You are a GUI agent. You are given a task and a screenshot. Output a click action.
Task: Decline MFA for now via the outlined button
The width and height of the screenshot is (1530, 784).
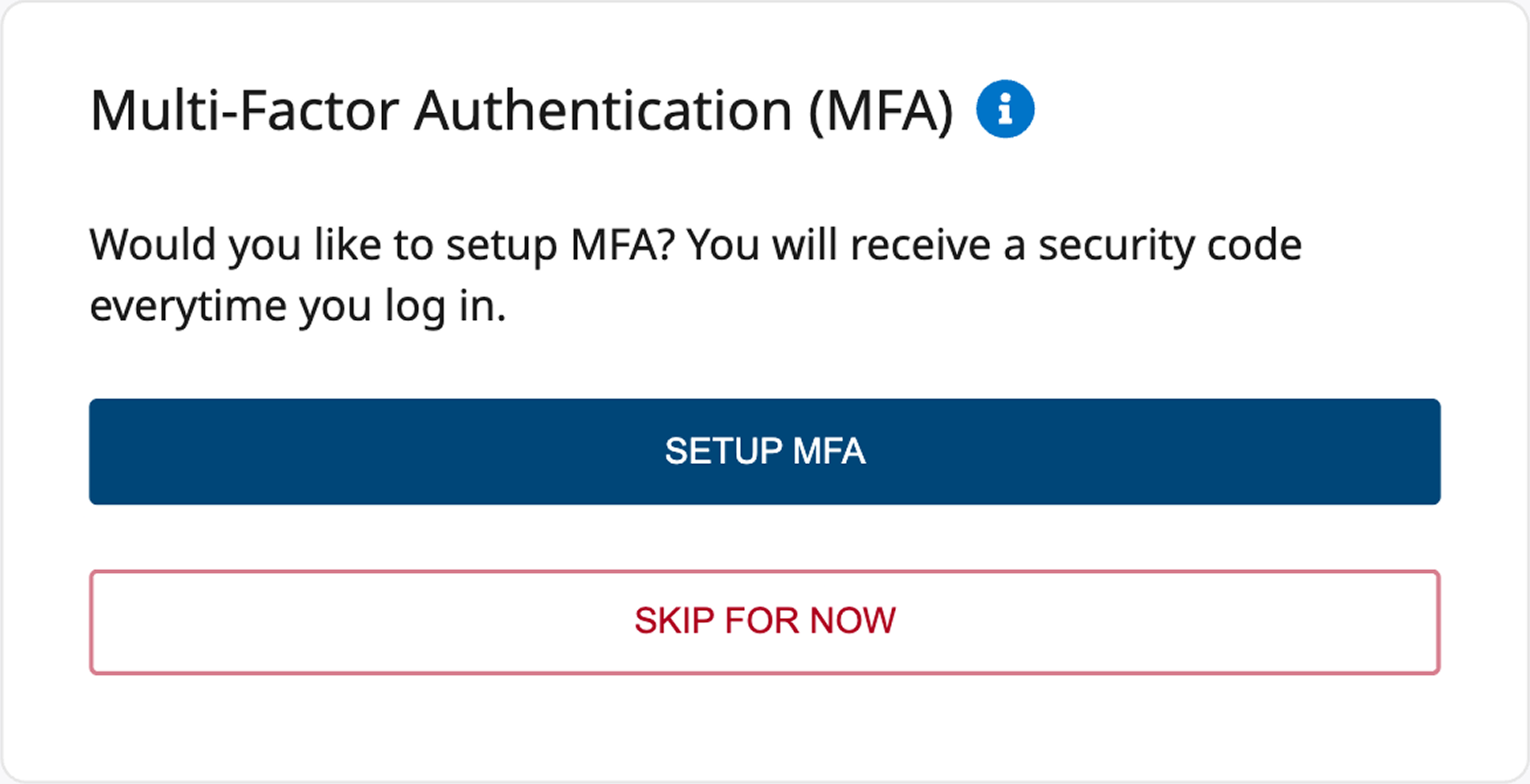pyautogui.click(x=764, y=622)
